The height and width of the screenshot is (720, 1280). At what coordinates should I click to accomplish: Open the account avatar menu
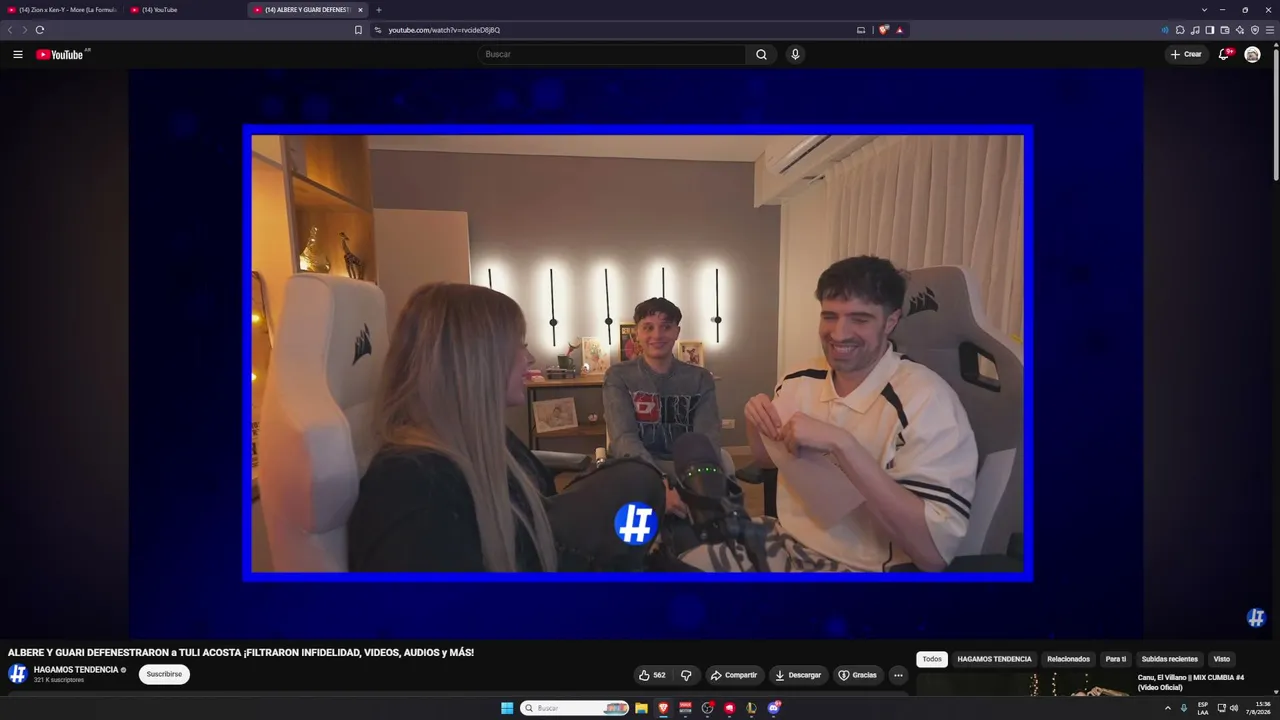[1252, 54]
